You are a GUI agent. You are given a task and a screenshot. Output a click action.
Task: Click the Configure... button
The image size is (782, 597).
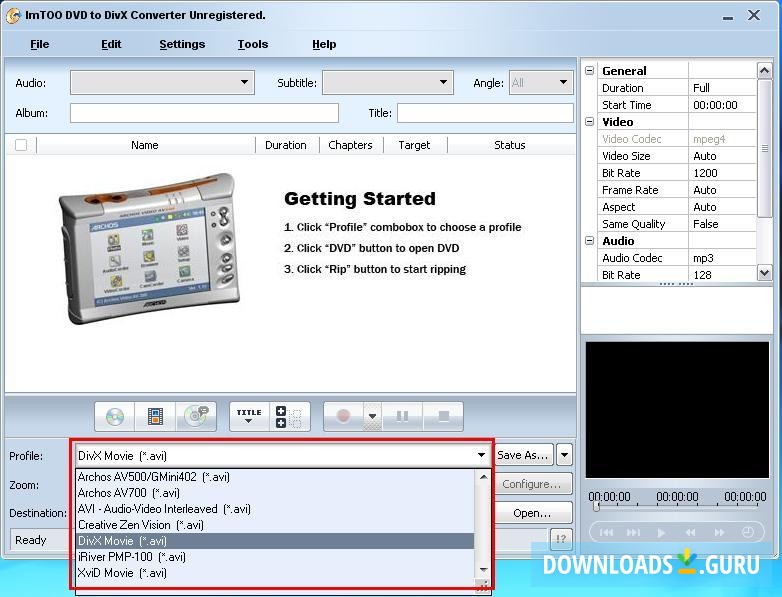[532, 484]
